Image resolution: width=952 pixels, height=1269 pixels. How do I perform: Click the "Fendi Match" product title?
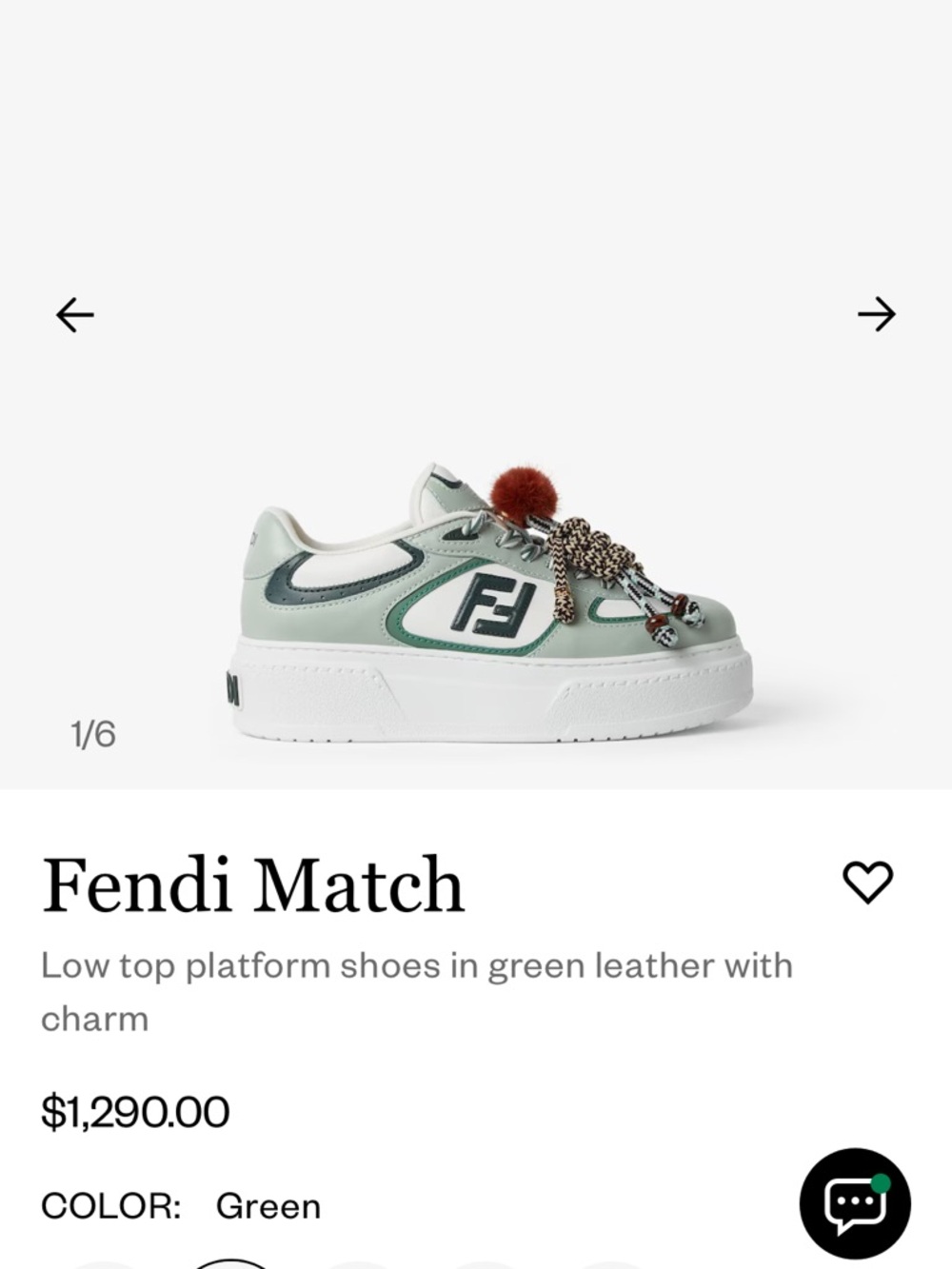point(253,884)
